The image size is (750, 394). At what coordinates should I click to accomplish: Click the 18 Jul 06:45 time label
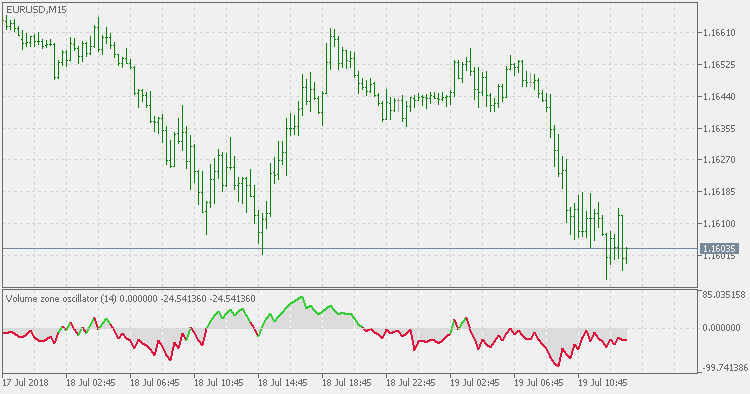pos(155,383)
